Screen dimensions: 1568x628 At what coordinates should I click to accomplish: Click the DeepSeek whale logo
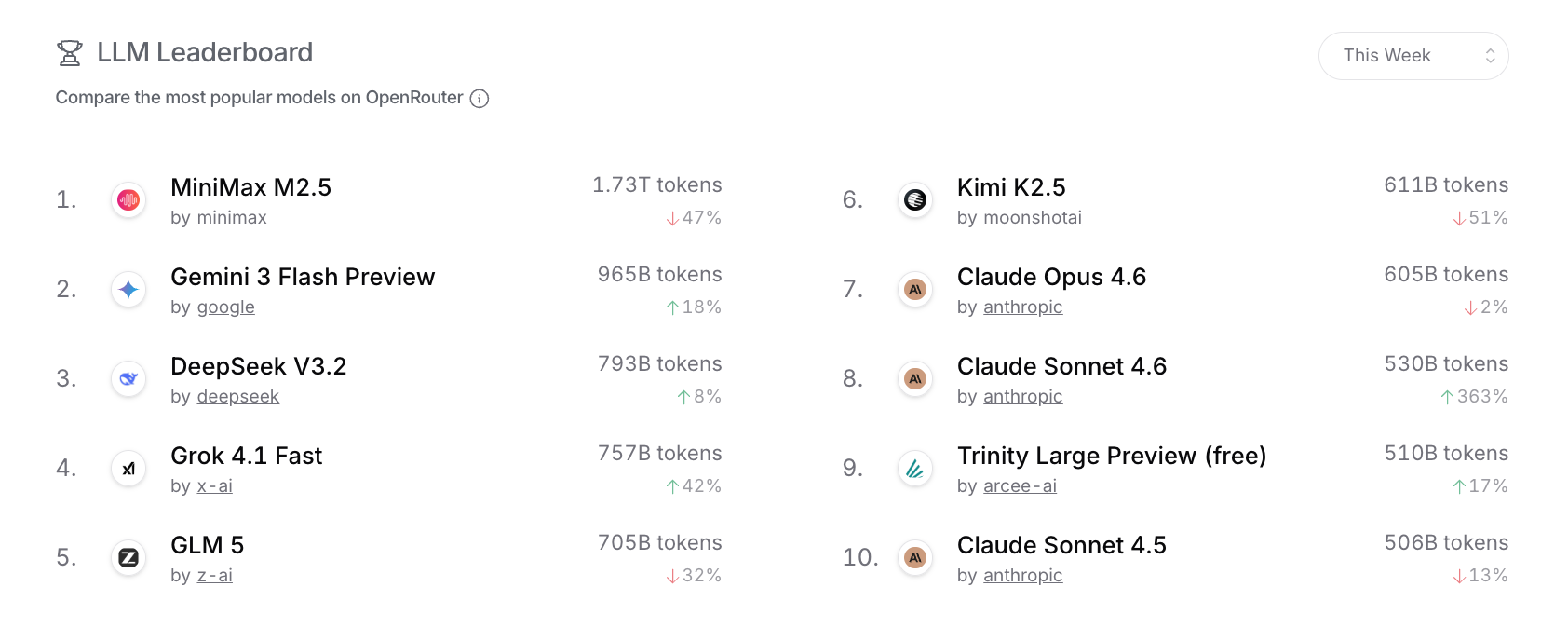tap(128, 378)
